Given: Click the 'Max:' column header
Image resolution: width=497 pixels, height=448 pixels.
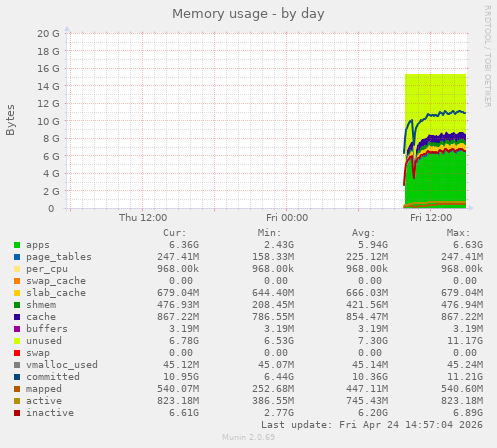Looking at the screenshot, I should point(458,233).
